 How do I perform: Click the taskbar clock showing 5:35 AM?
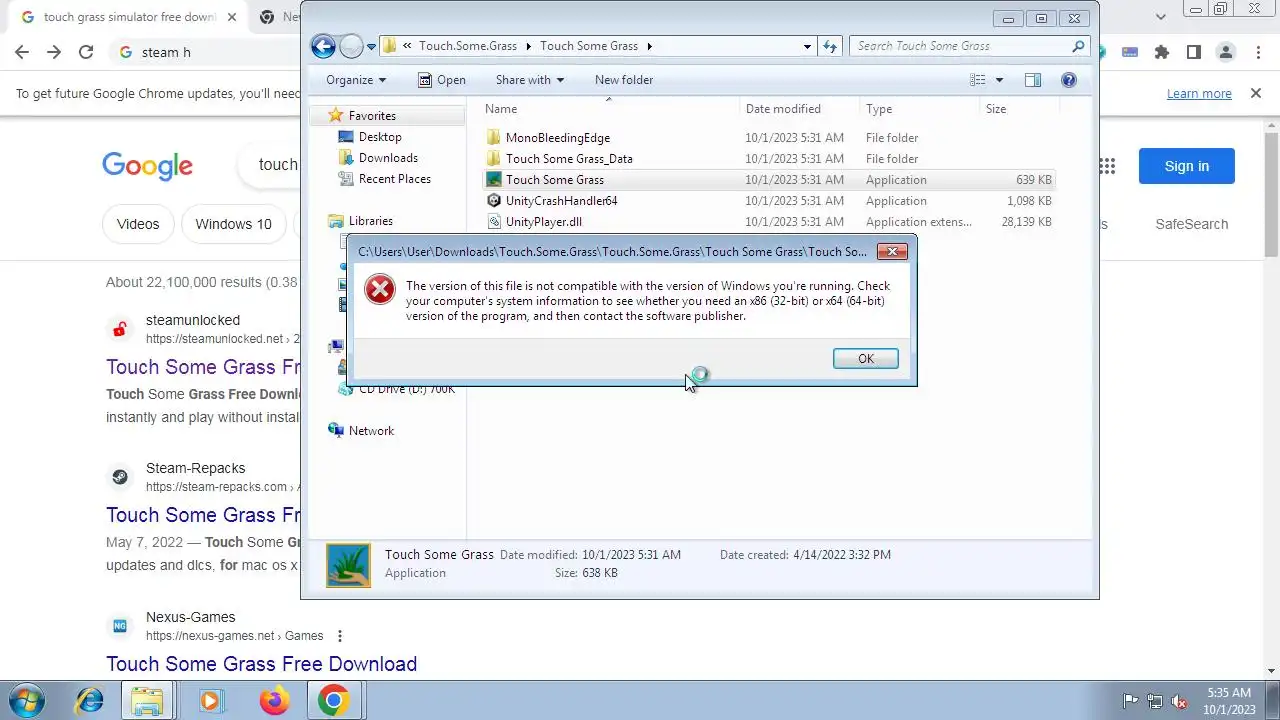(1229, 701)
